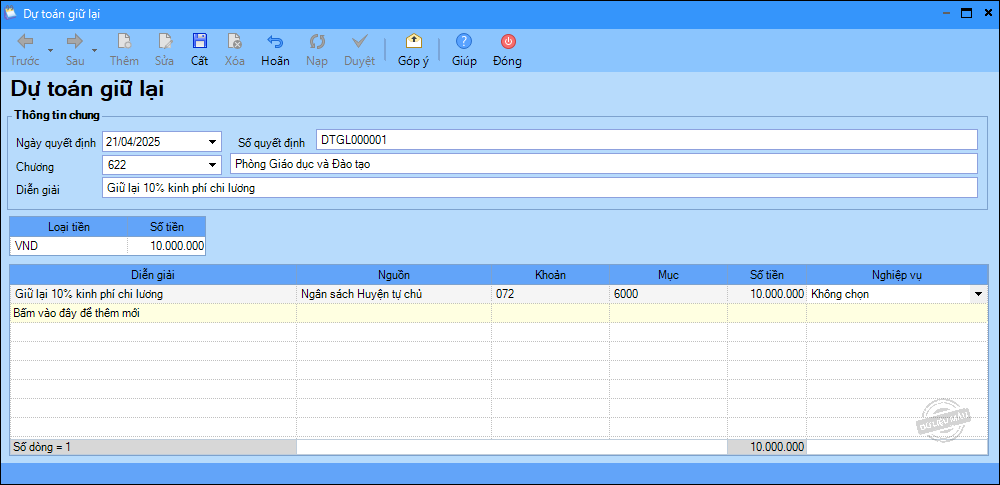Select grid row description 'Giữ lại 10% kinh phí chi lương'
Screen dimensions: 1000x485
coord(154,294)
